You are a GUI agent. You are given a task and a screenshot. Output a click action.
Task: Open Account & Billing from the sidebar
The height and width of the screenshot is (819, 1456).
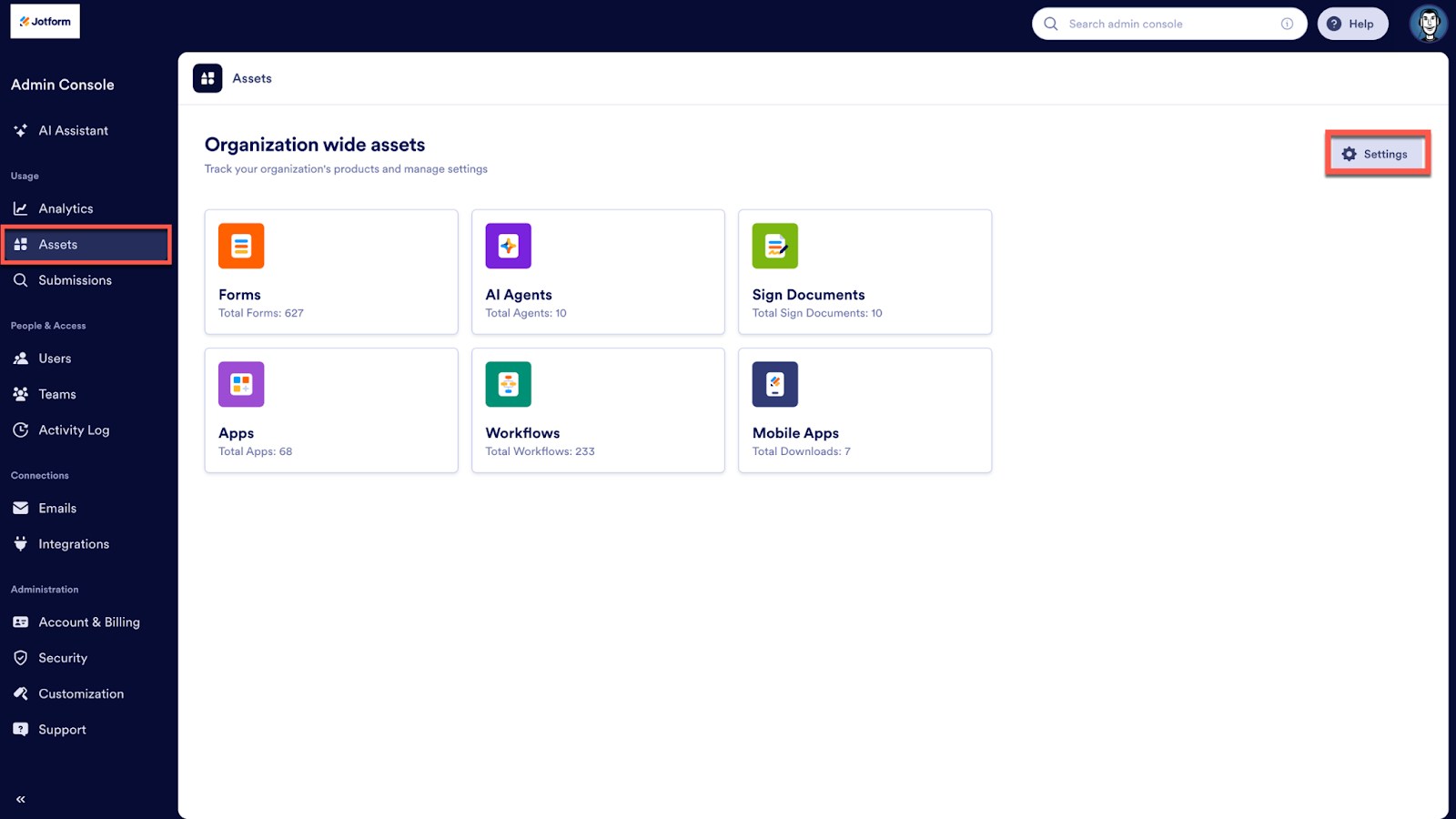[88, 622]
